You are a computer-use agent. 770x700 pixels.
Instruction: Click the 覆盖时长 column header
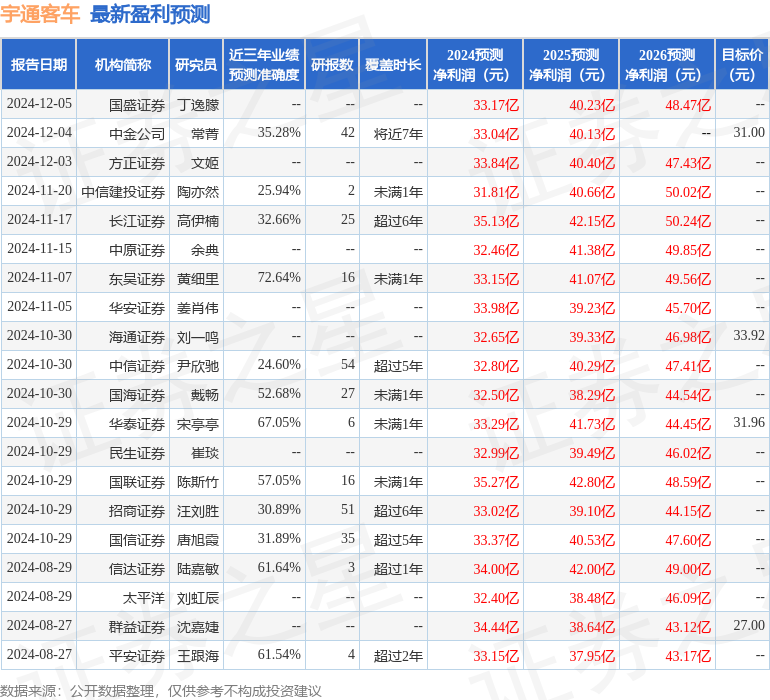pyautogui.click(x=393, y=64)
